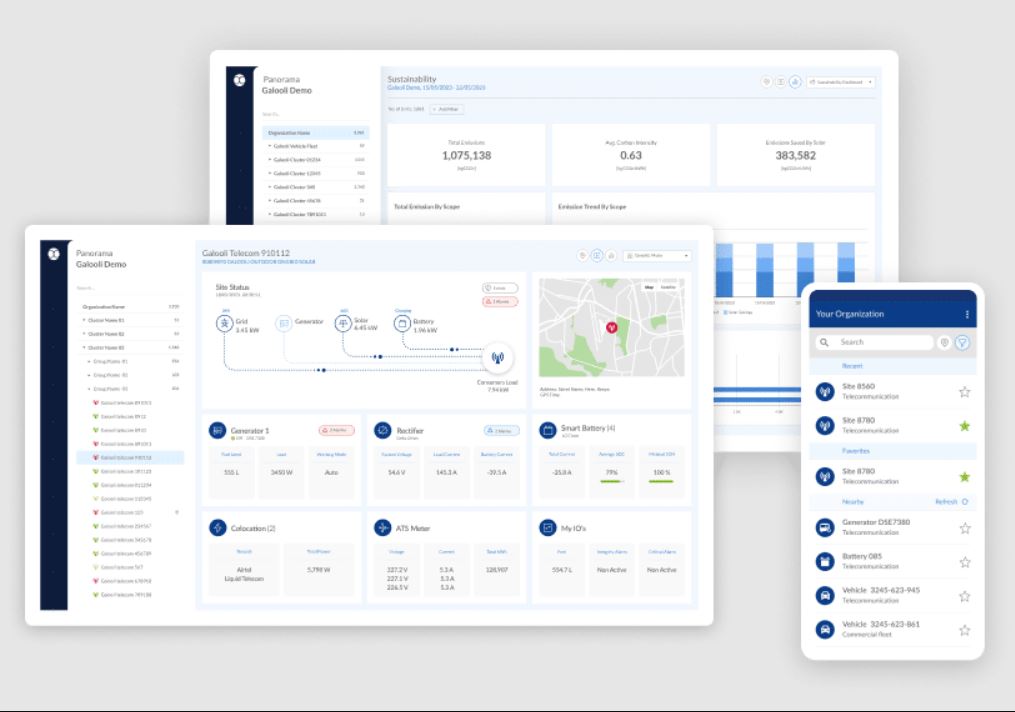Viewport: 1015px width, 712px height.
Task: Select Galooli Vehicle Fleet in organization list
Action: click(x=316, y=146)
